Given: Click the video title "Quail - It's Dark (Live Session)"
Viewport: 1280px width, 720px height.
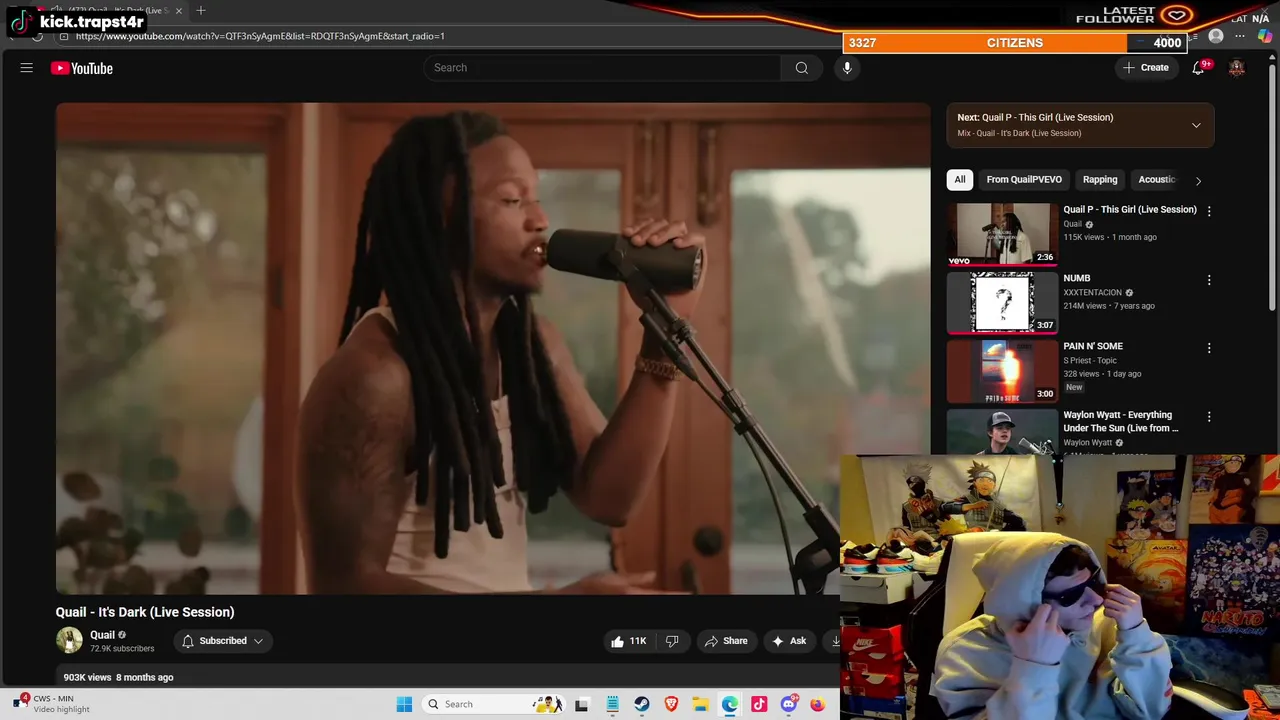Looking at the screenshot, I should tap(145, 612).
